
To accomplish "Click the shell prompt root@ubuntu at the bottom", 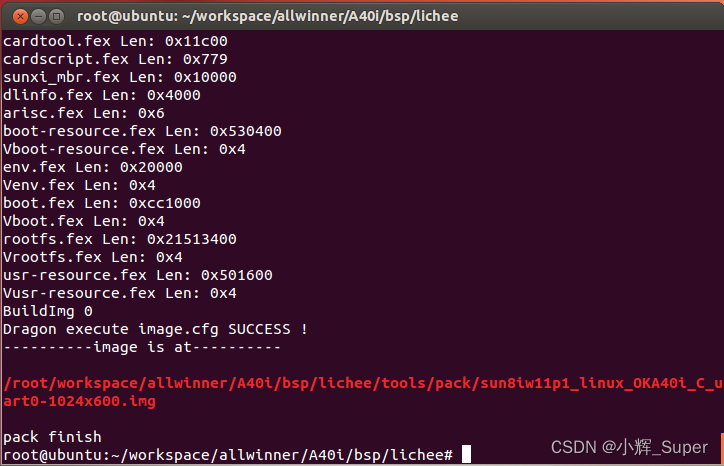I will (x=228, y=455).
